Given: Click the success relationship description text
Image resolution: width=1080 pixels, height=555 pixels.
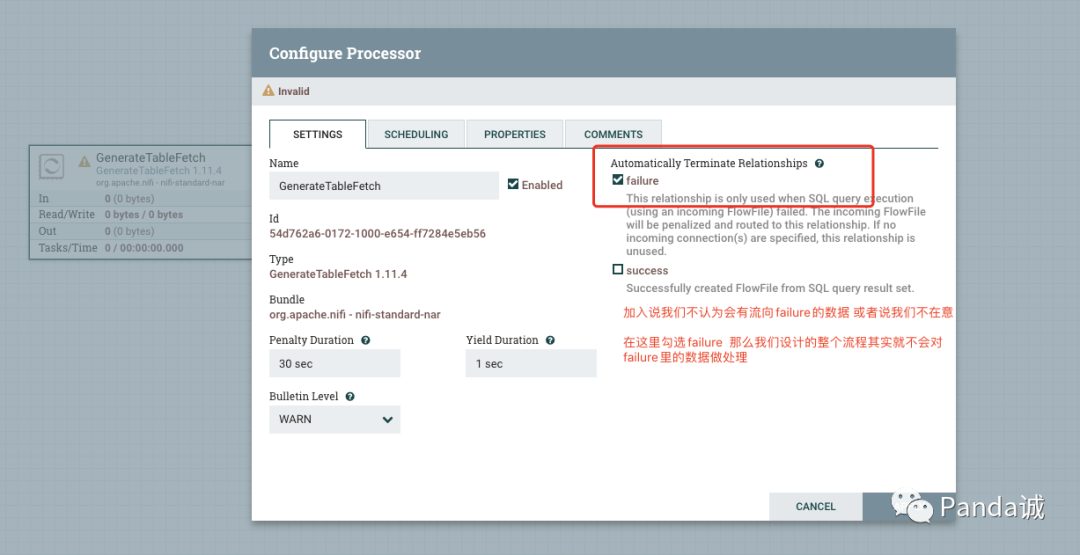Looking at the screenshot, I should (x=770, y=288).
